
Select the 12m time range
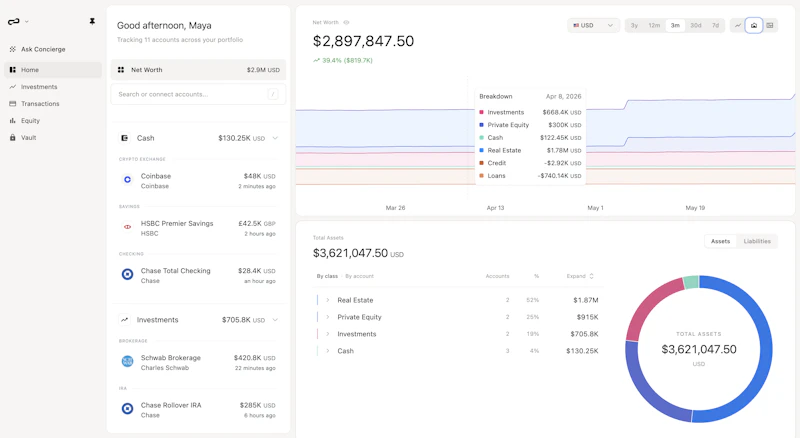click(x=654, y=25)
